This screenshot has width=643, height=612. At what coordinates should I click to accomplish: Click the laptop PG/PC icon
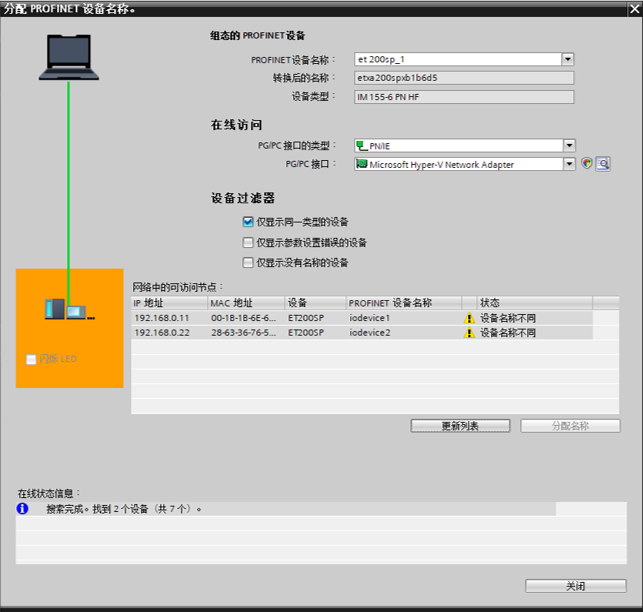[68, 57]
